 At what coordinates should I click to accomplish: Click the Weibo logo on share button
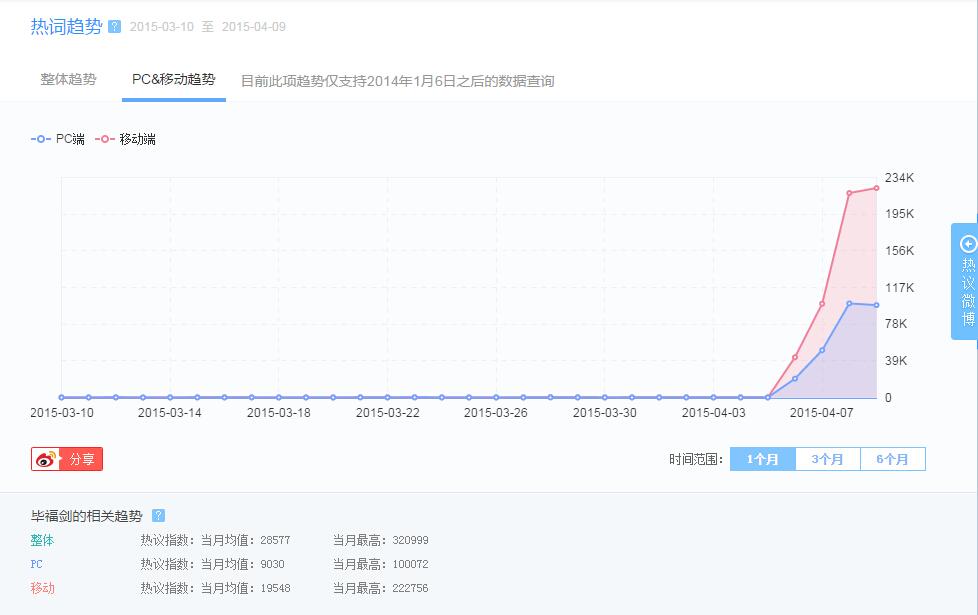[47, 460]
